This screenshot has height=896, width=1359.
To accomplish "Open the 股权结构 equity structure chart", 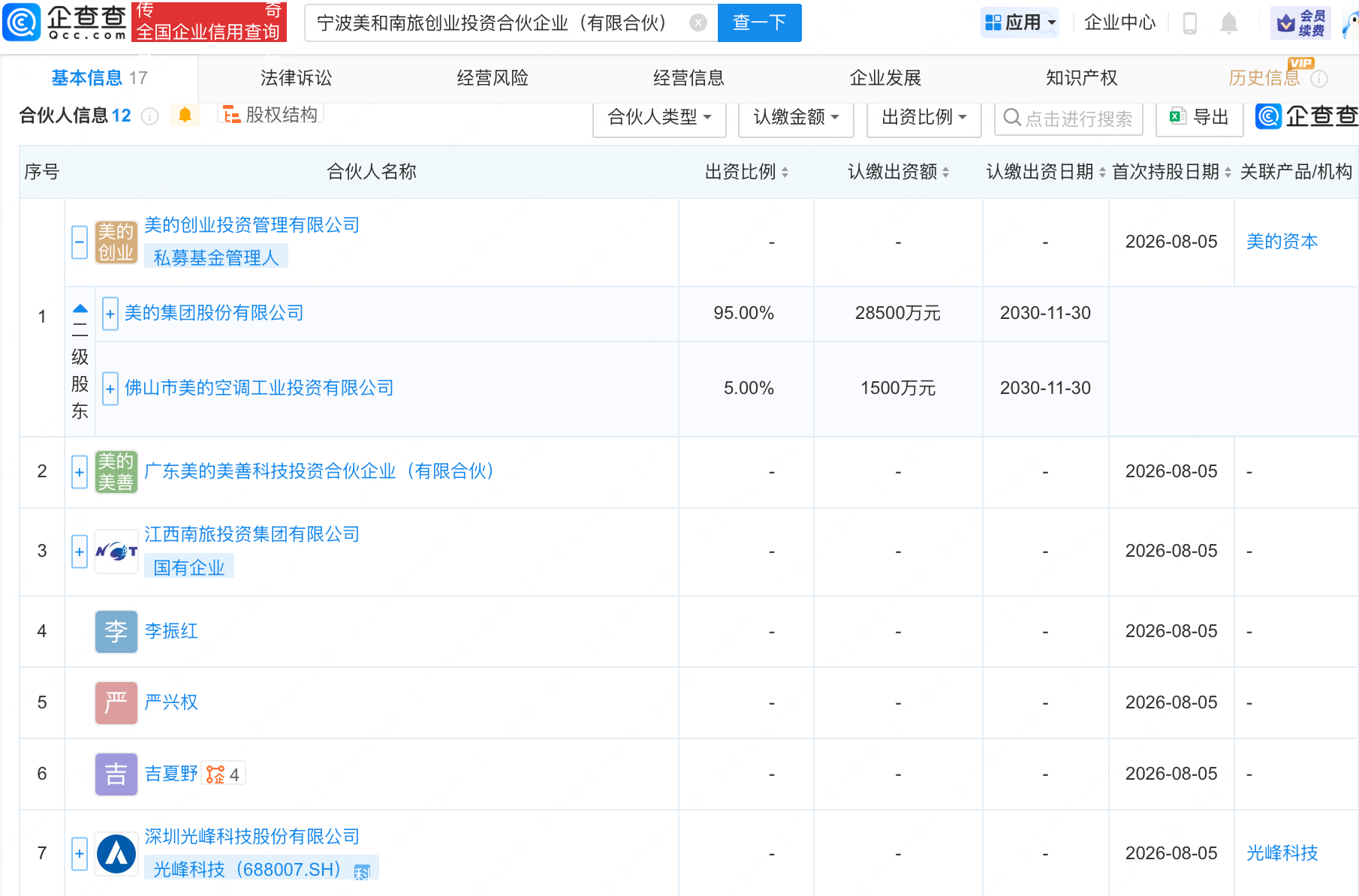I will [x=270, y=114].
